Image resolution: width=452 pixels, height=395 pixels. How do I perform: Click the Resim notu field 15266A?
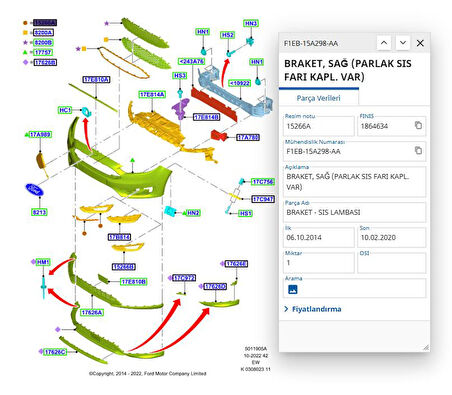(x=319, y=126)
